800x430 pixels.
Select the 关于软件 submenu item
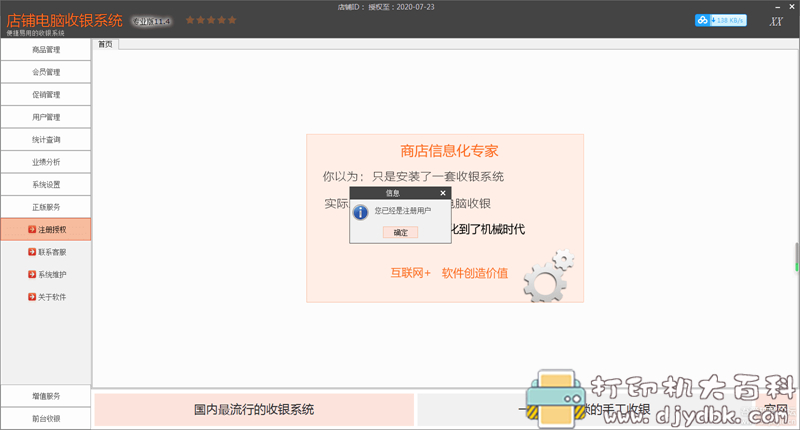(x=47, y=297)
